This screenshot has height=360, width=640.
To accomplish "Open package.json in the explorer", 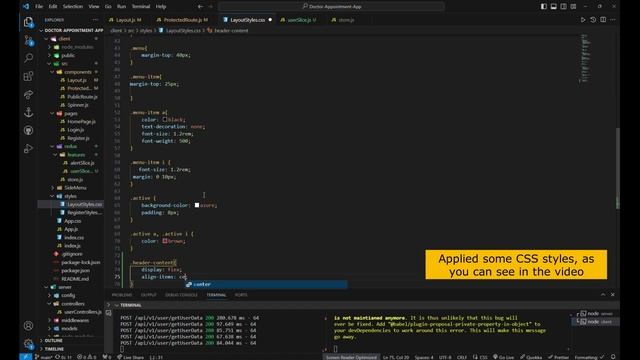I will pyautogui.click(x=76, y=271).
